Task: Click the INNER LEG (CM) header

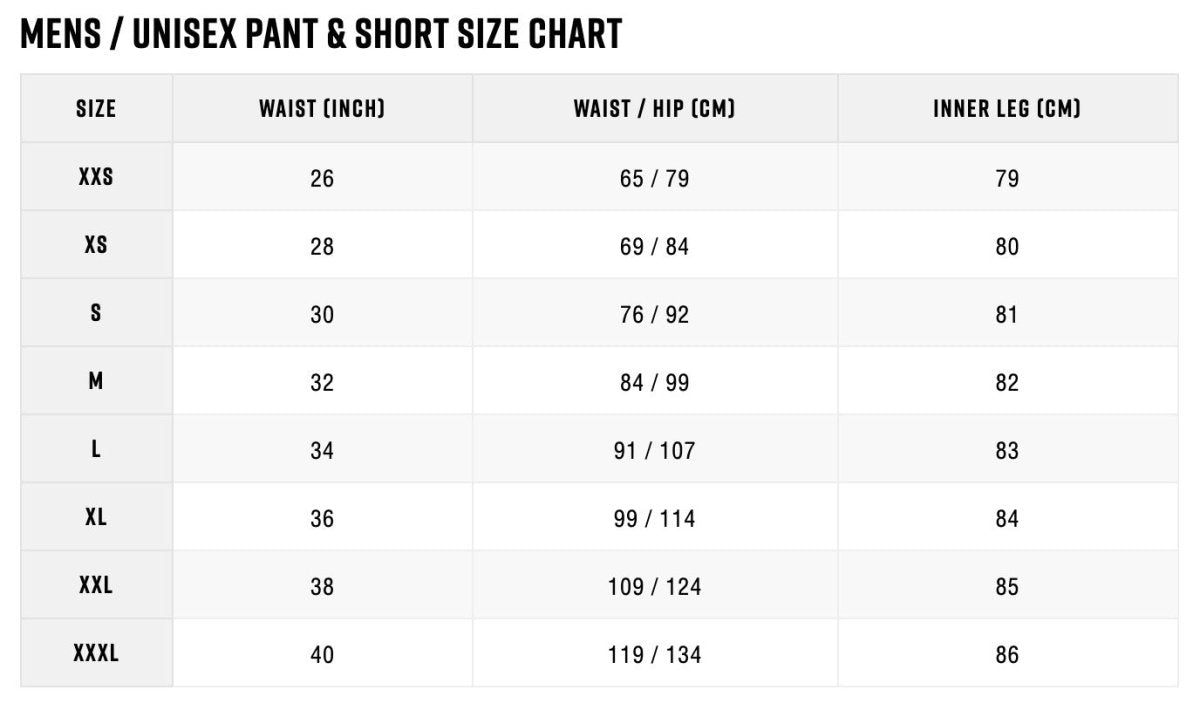Action: pyautogui.click(x=1007, y=108)
